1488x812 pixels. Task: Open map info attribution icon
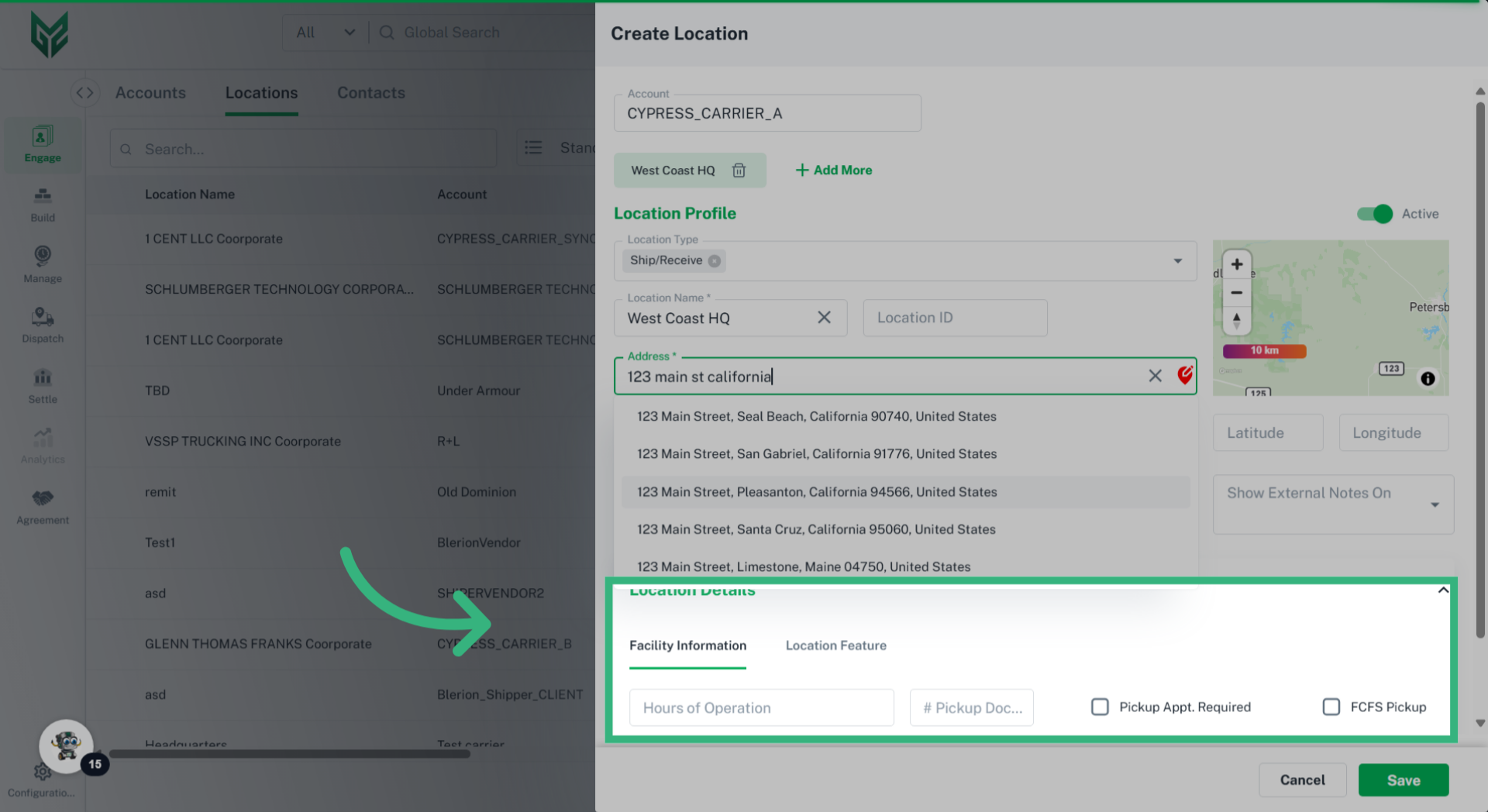[x=1428, y=378]
